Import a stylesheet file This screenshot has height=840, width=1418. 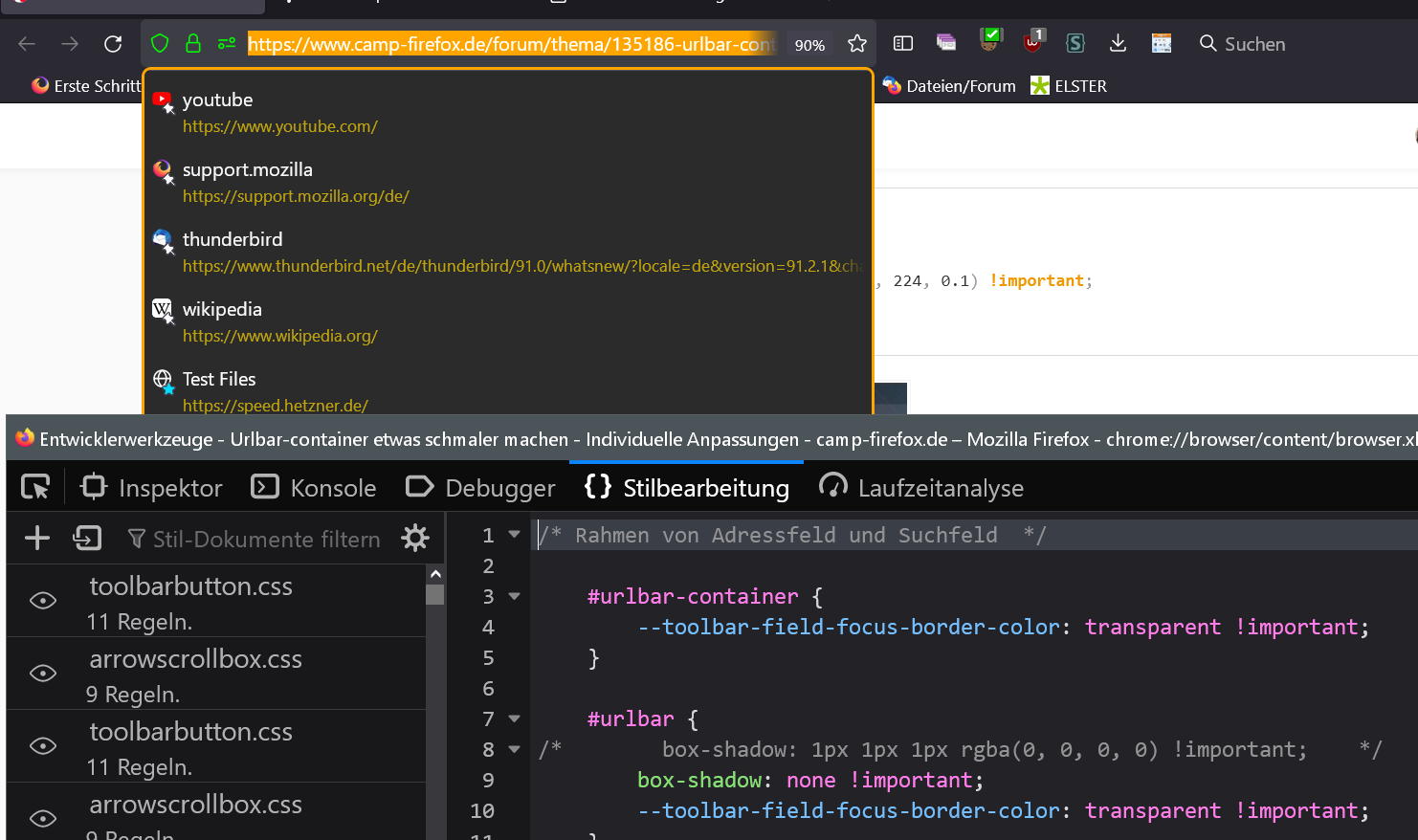[87, 539]
